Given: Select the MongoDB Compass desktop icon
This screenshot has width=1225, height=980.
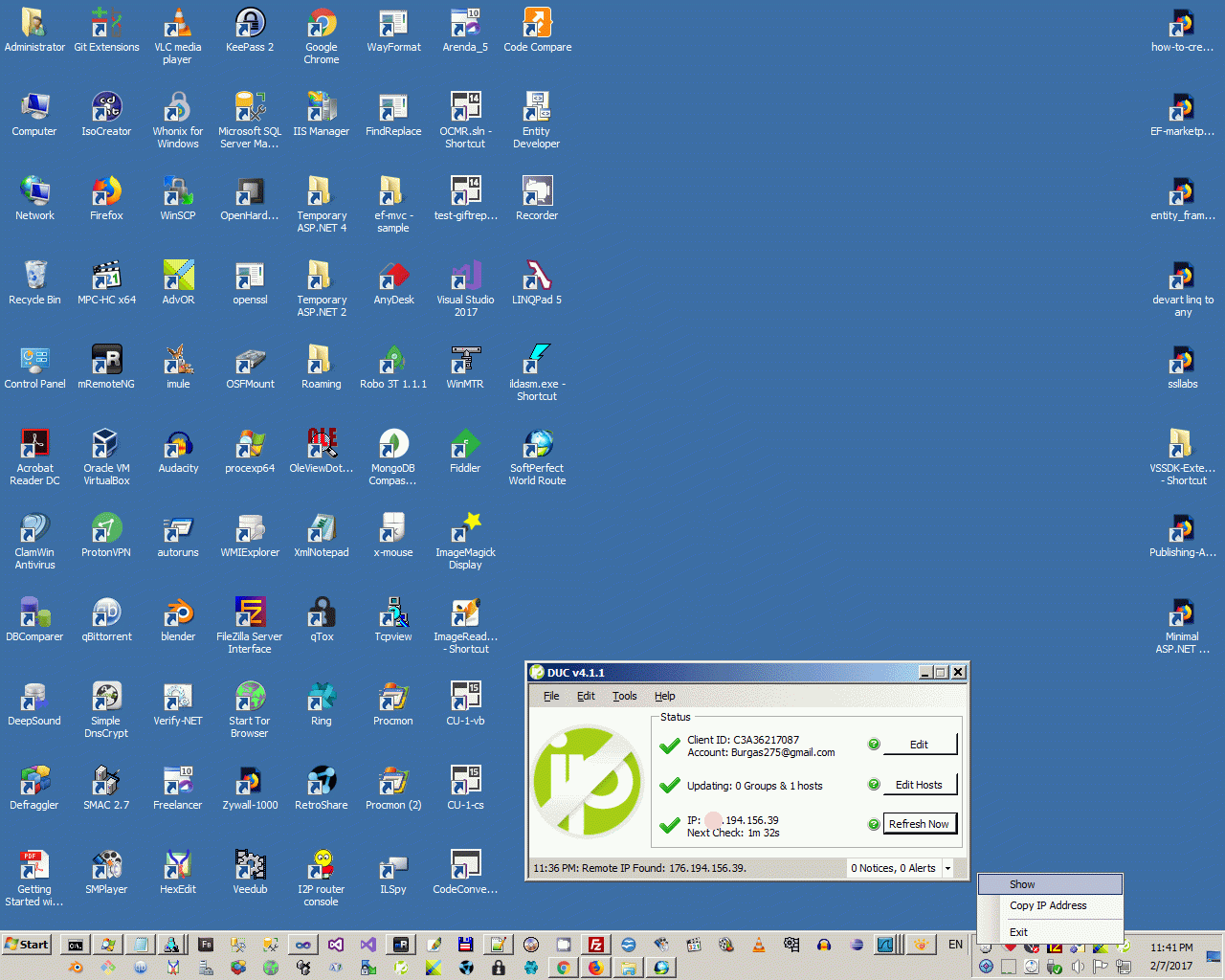Looking at the screenshot, I should coord(393,457).
